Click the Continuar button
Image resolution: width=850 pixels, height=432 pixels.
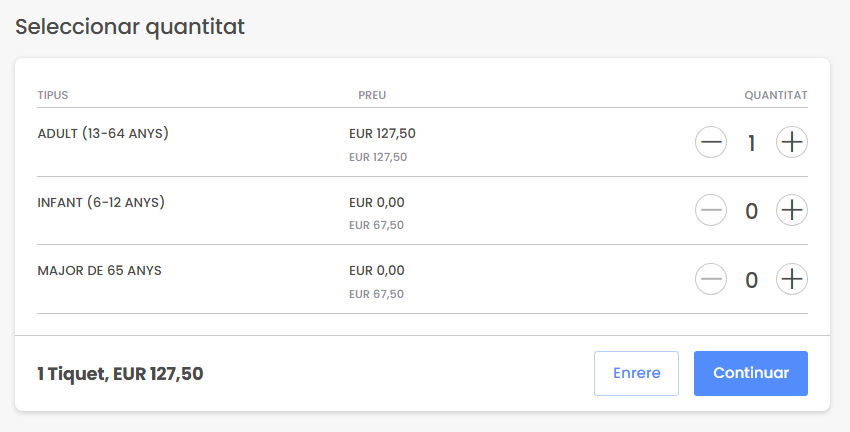click(750, 373)
